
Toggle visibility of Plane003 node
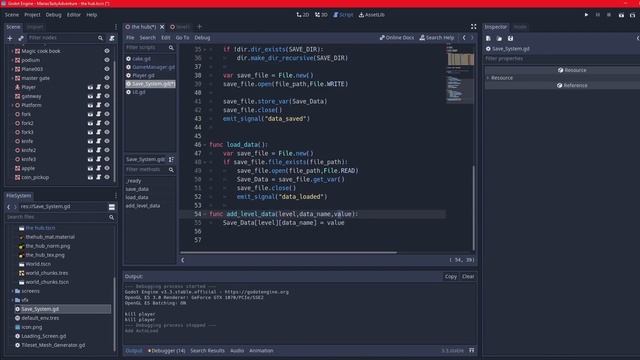click(107, 69)
